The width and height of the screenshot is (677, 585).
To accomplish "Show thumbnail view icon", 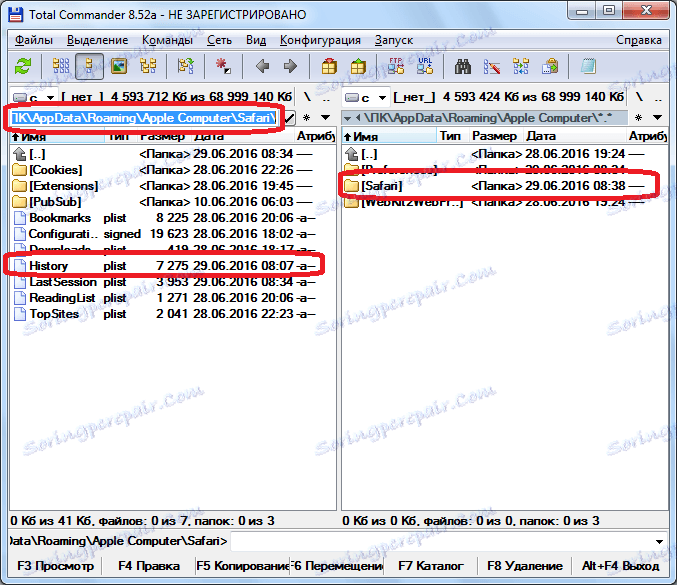I will tap(119, 66).
